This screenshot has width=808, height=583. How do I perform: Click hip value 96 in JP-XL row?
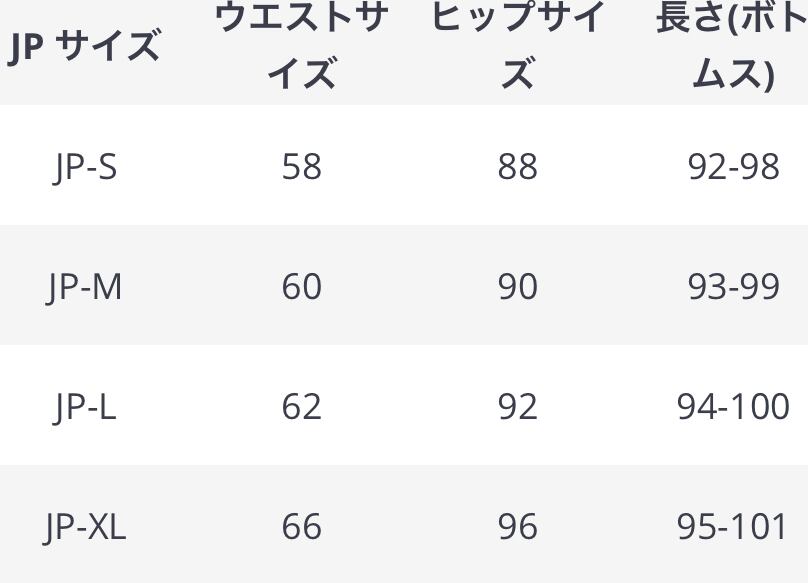[518, 526]
